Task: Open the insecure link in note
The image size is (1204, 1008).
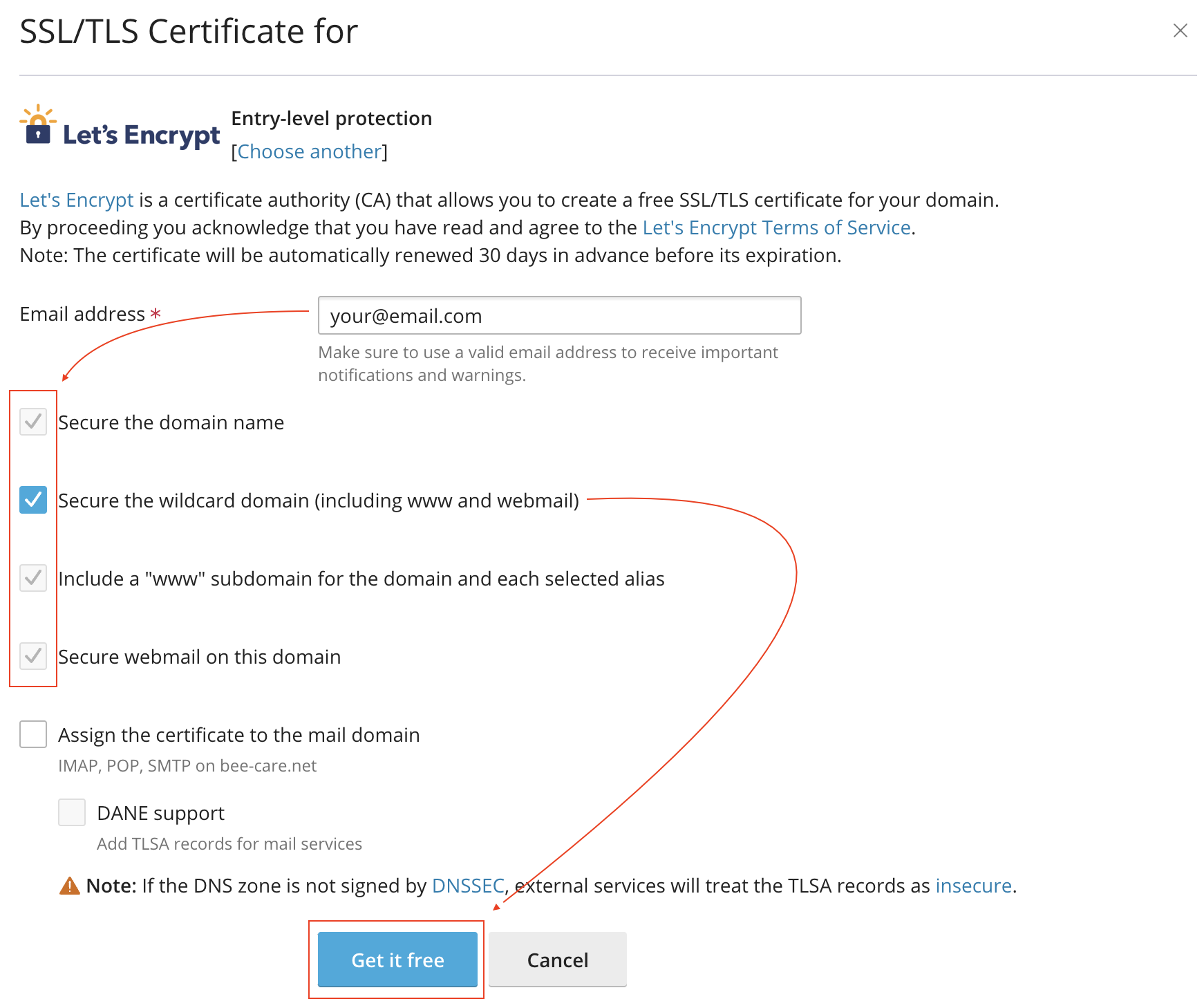Action: (973, 886)
